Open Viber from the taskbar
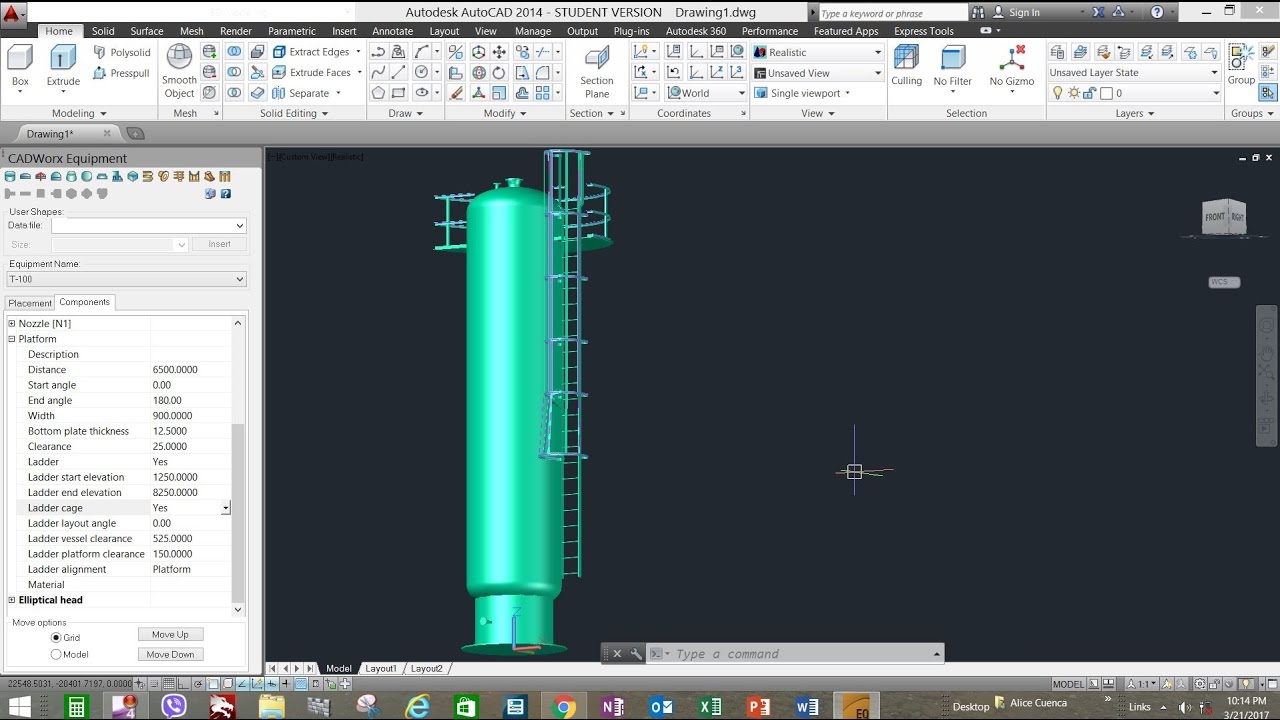The width and height of the screenshot is (1280, 720). 174,706
